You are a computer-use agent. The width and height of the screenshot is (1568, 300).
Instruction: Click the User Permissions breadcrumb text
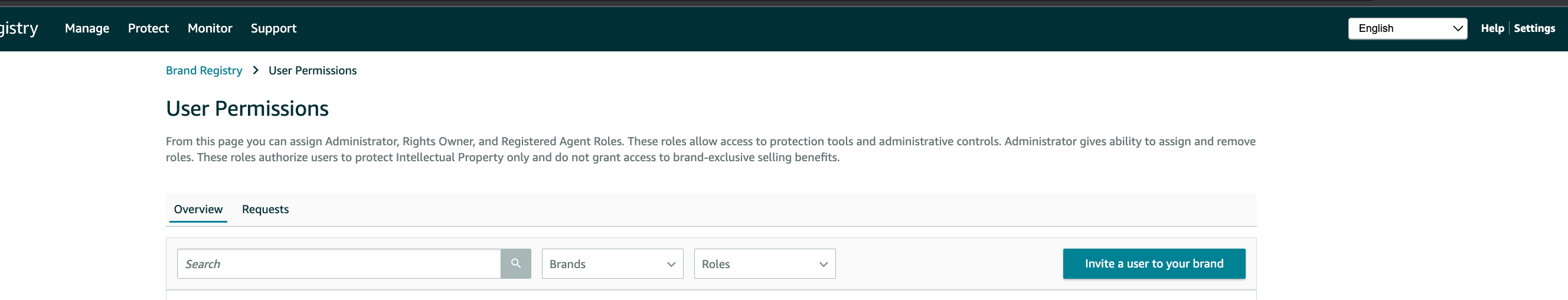pos(312,71)
